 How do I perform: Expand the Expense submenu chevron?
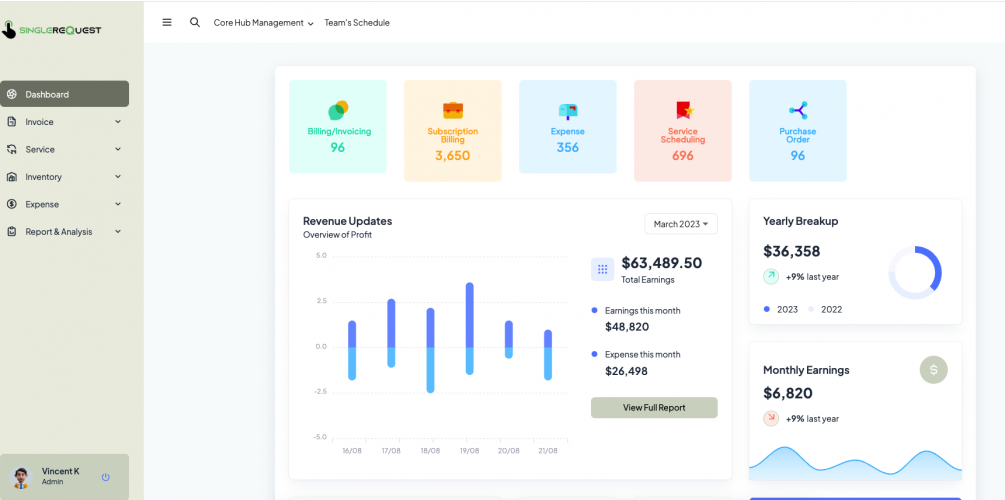(118, 204)
